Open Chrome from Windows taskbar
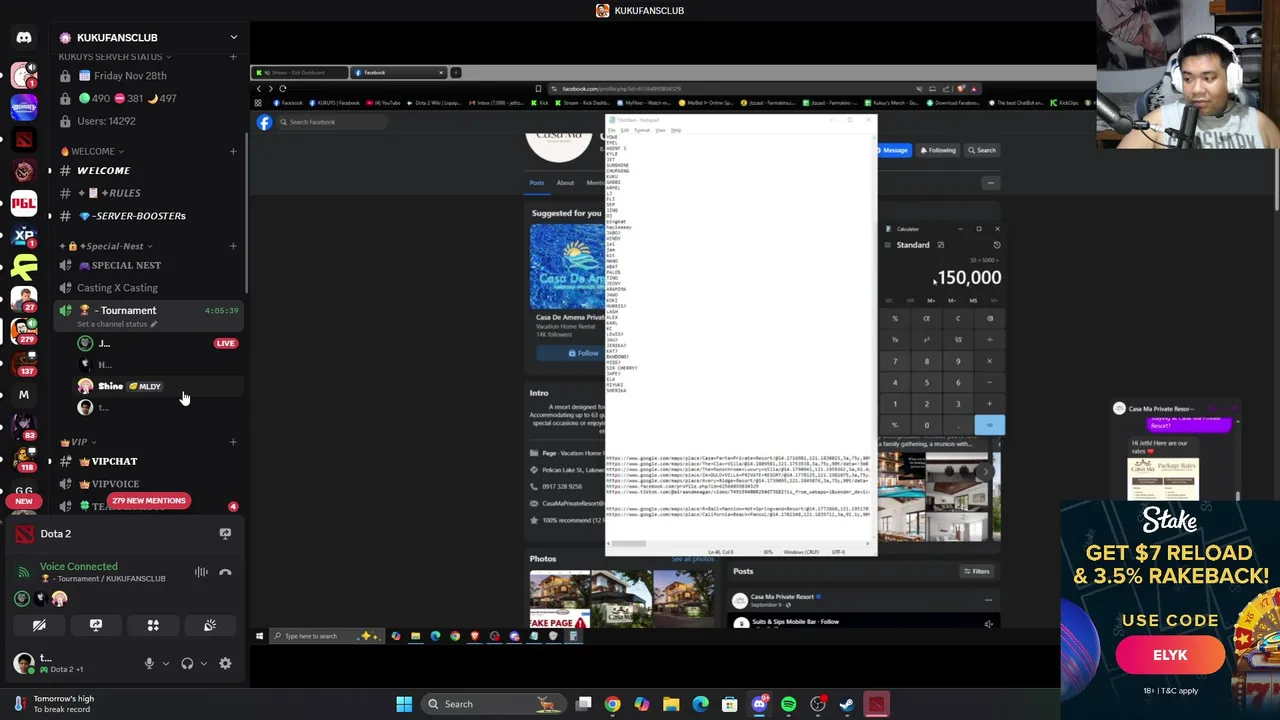 pyautogui.click(x=612, y=704)
